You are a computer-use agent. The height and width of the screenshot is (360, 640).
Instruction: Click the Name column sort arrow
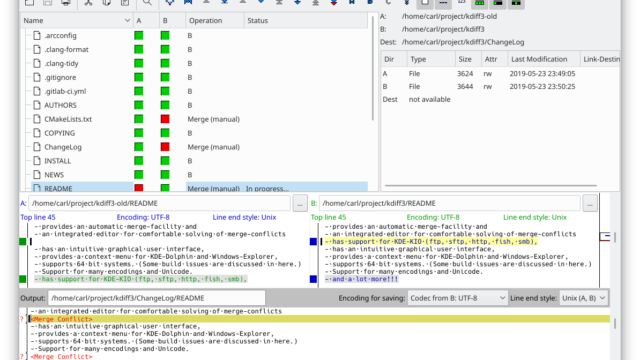pos(127,20)
